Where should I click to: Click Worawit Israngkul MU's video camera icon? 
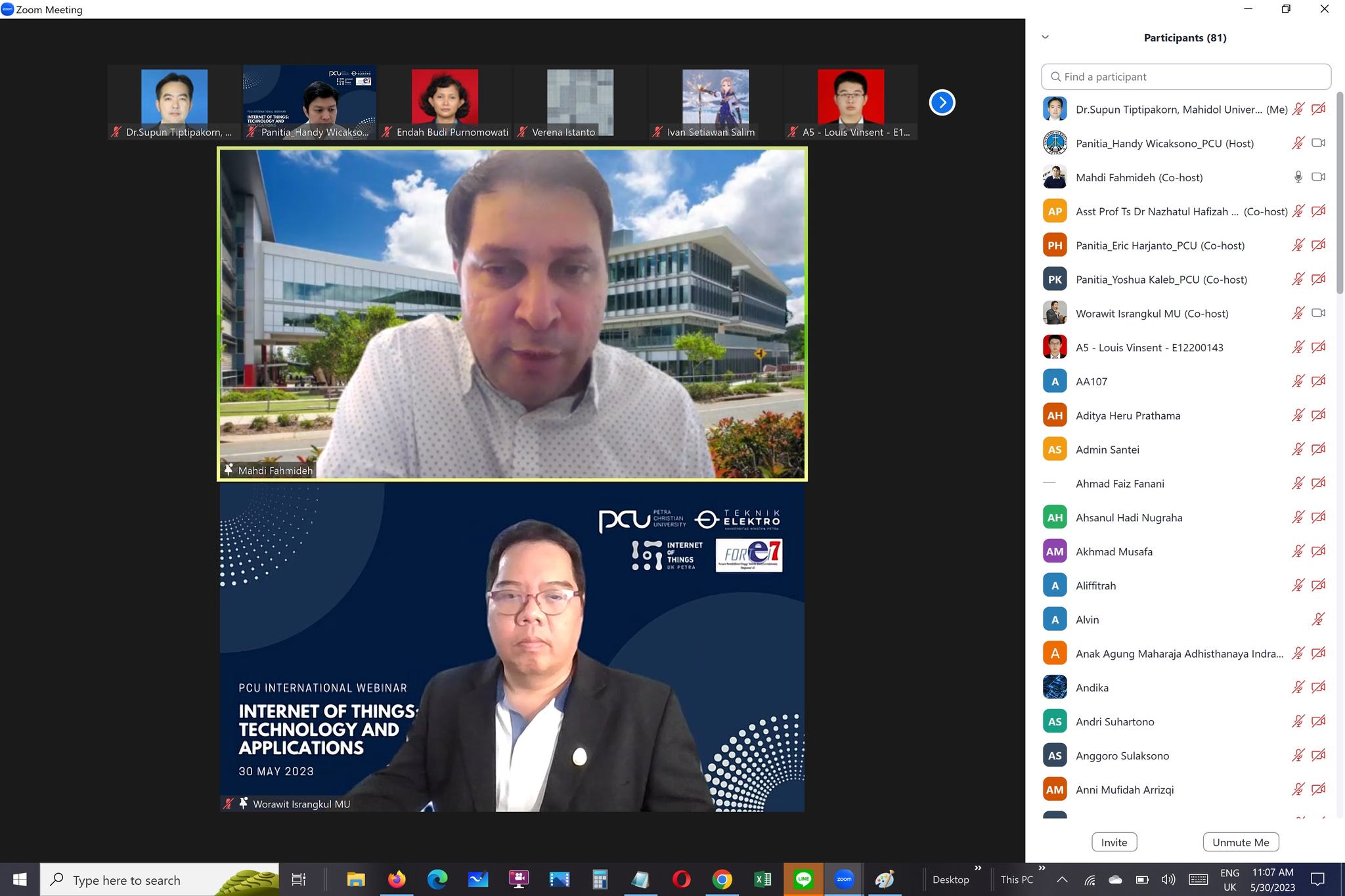pyautogui.click(x=1318, y=313)
